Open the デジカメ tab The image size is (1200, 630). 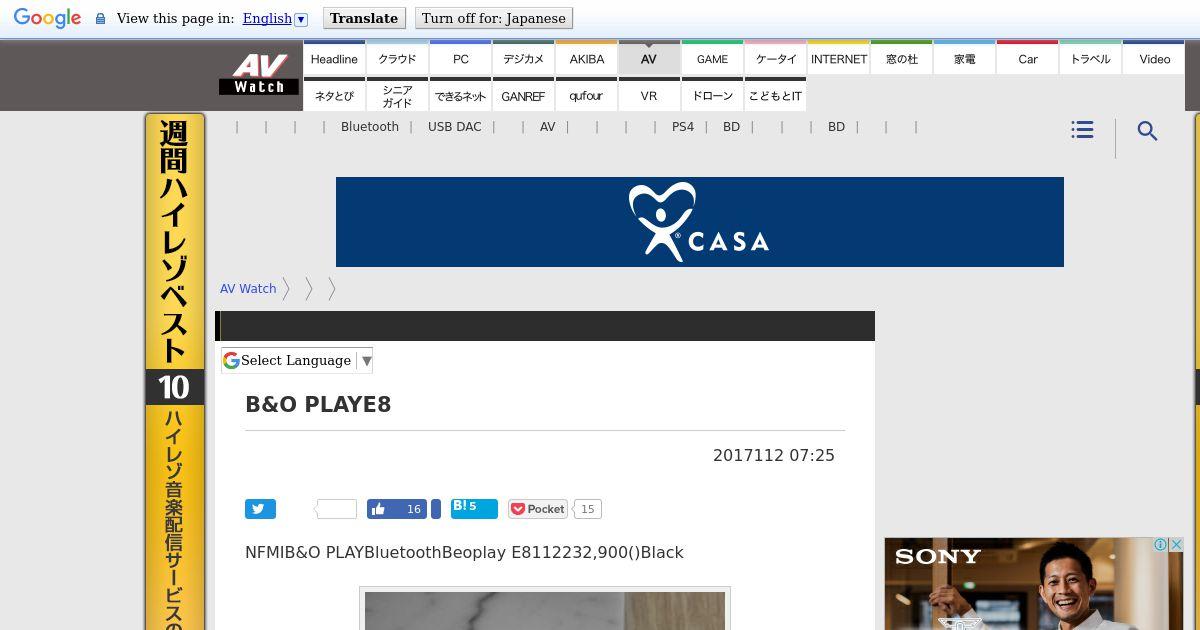coord(523,58)
